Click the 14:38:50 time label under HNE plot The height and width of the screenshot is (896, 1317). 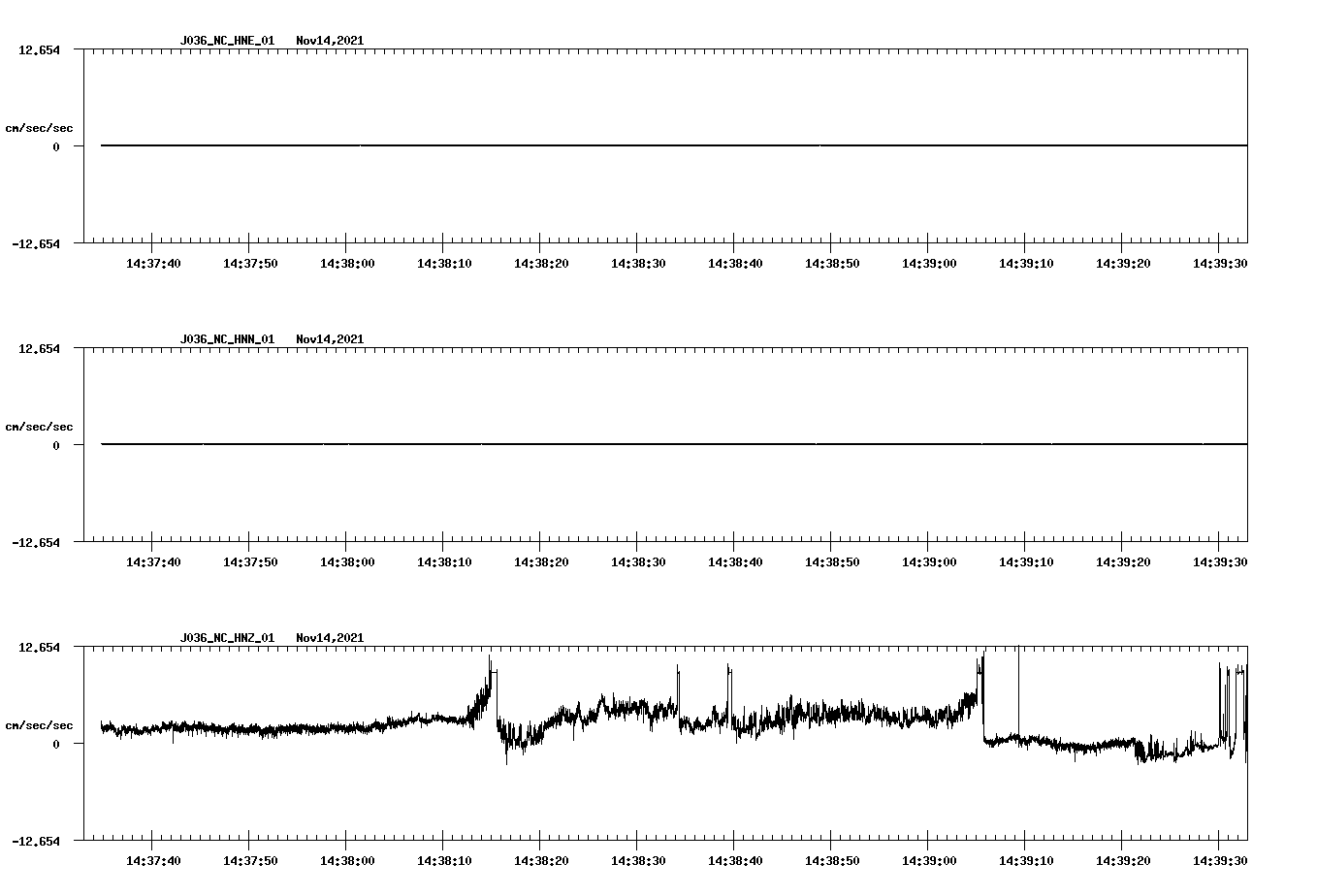tap(832, 264)
